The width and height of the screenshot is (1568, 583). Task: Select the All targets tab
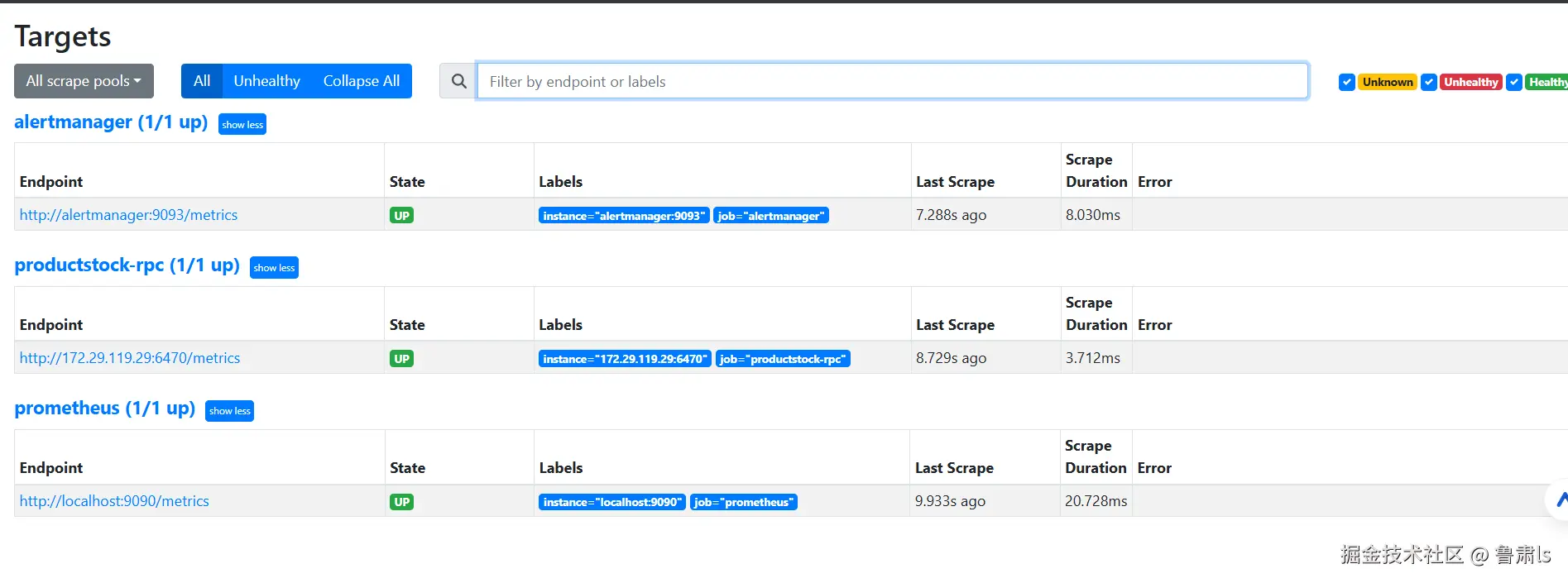[202, 81]
